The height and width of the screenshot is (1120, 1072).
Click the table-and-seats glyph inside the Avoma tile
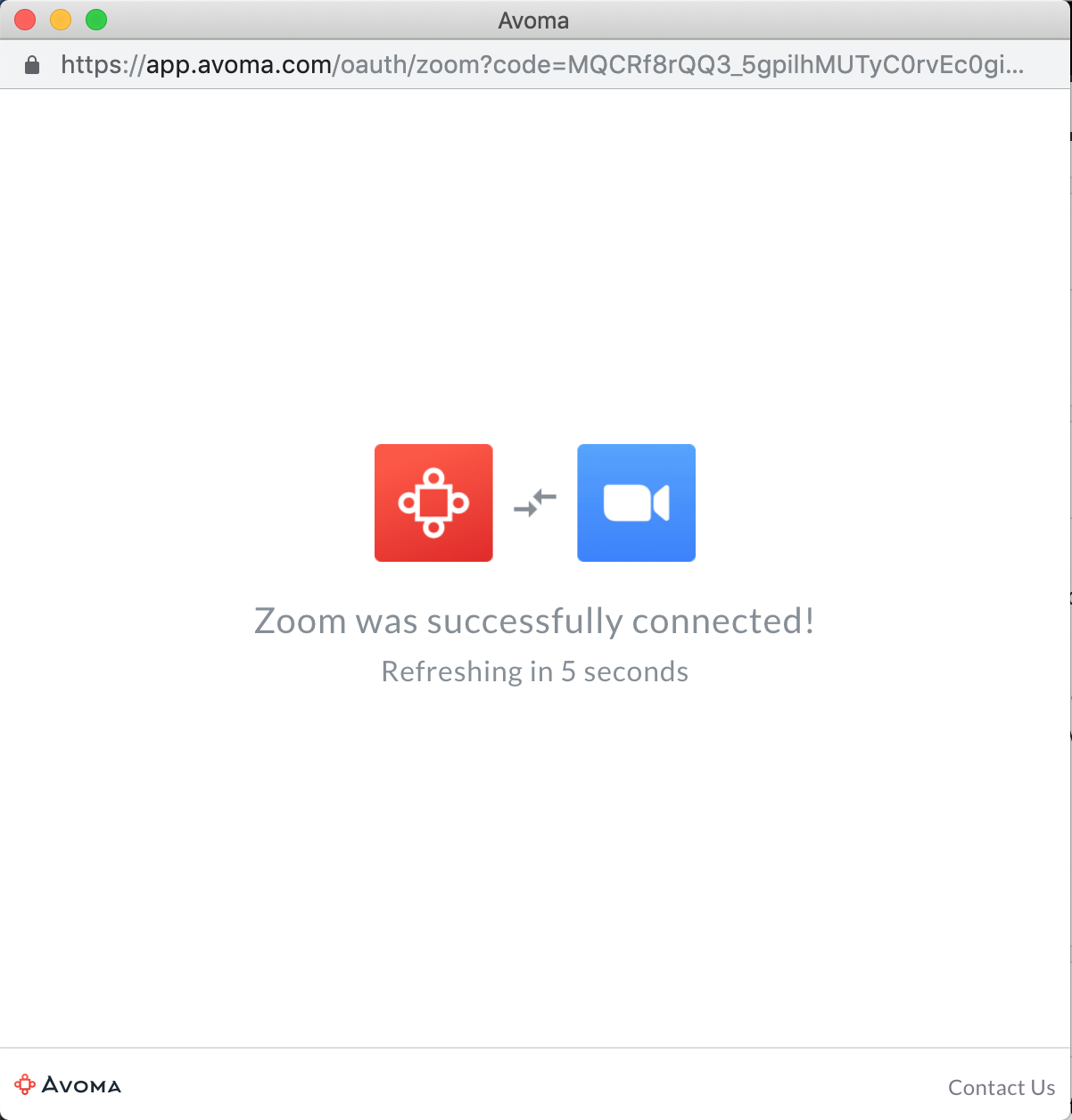pyautogui.click(x=433, y=503)
